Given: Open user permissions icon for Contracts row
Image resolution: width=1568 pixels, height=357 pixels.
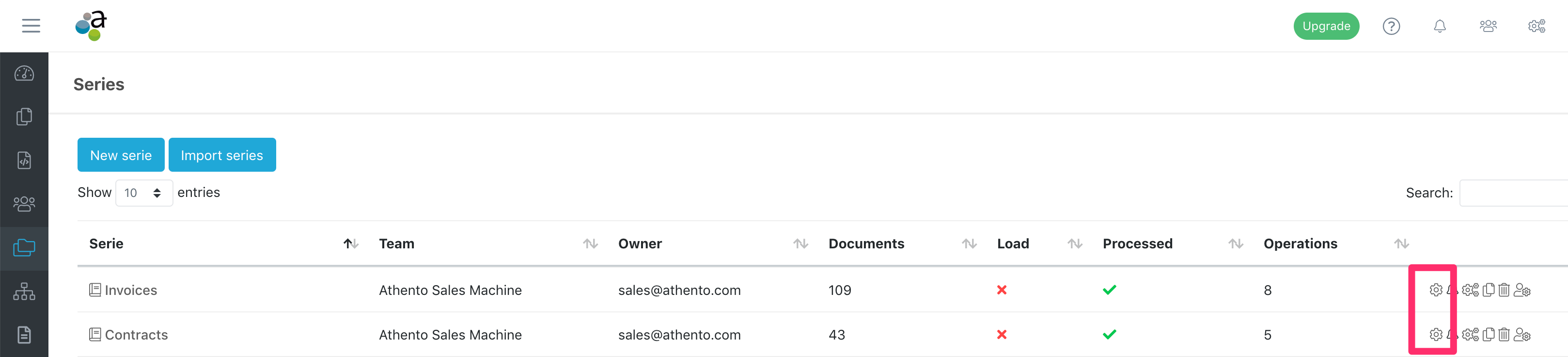Looking at the screenshot, I should click(x=1522, y=335).
